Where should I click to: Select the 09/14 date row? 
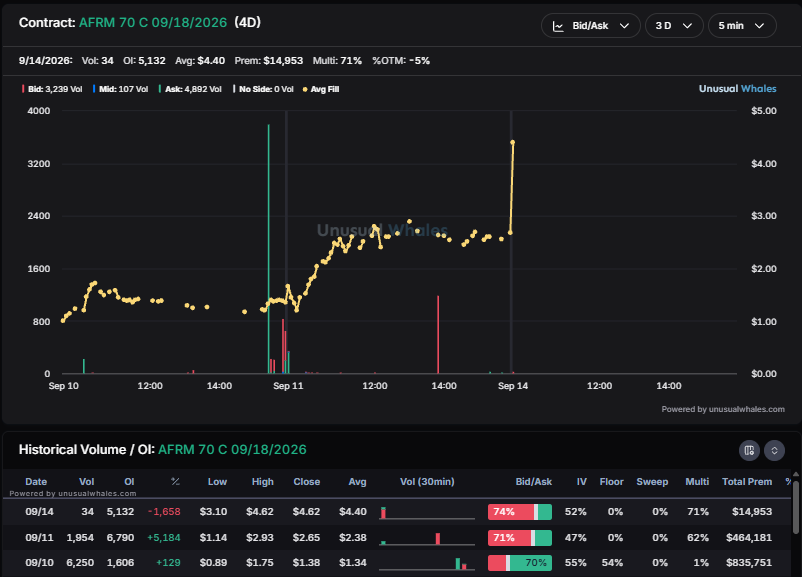point(397,512)
